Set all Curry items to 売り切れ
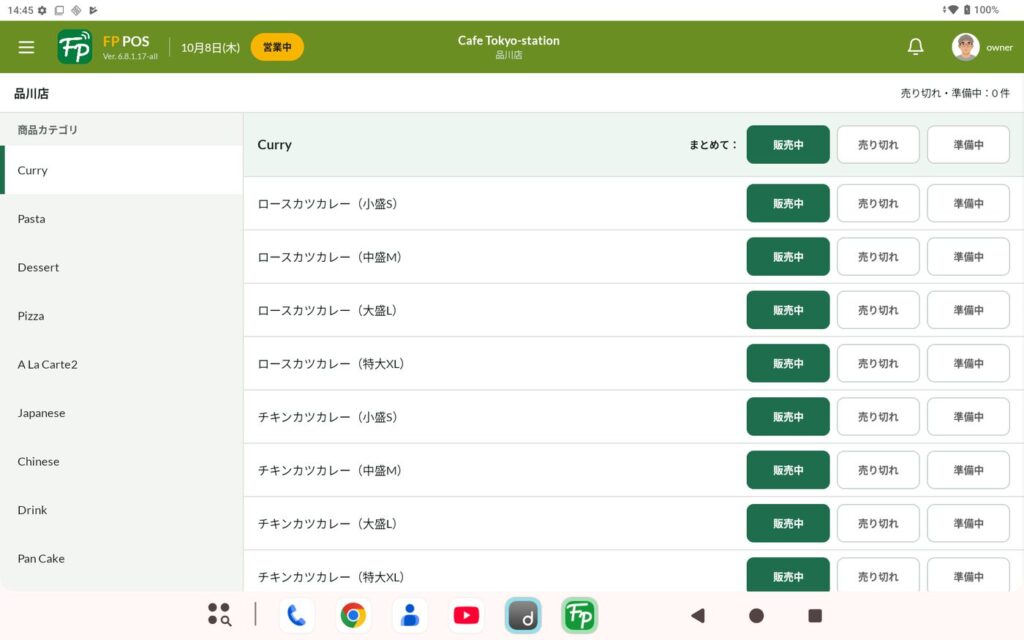Screen dimensions: 1024x640 [878, 144]
